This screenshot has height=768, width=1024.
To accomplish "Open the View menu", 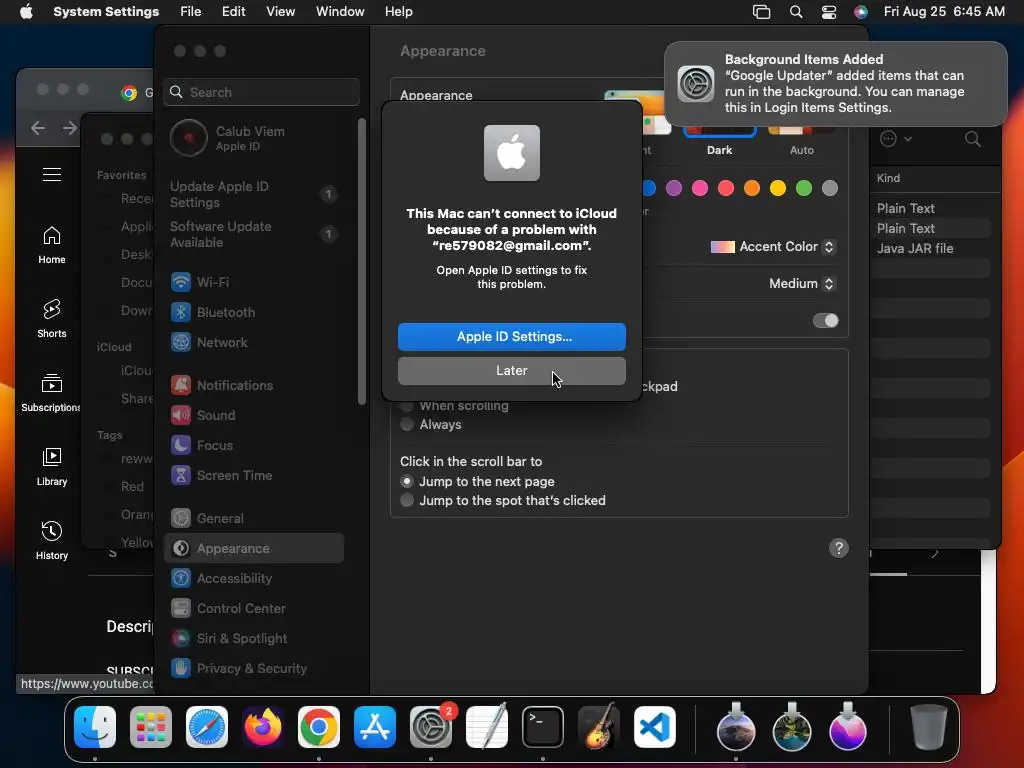I will coord(280,12).
